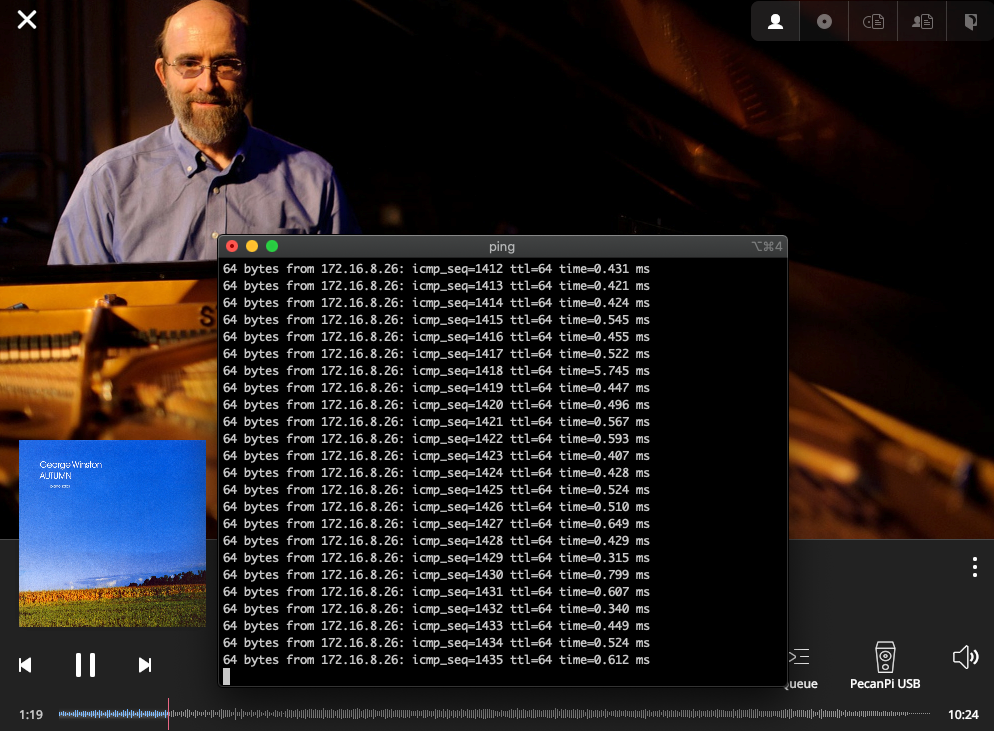Click the elapsed time 1:19 label
Viewport: 994px width, 731px height.
pyautogui.click(x=31, y=715)
